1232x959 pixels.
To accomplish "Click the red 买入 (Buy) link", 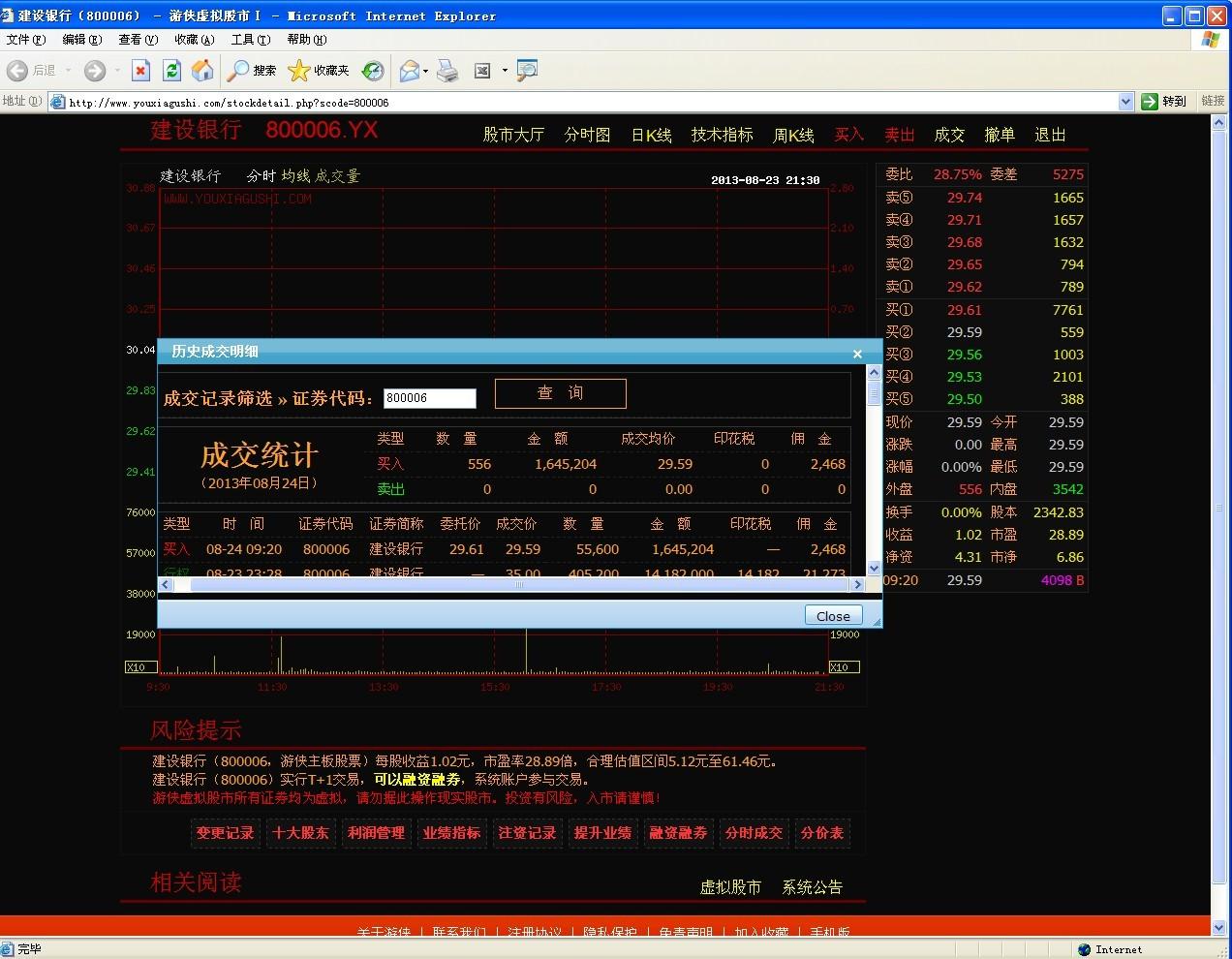I will pos(849,135).
